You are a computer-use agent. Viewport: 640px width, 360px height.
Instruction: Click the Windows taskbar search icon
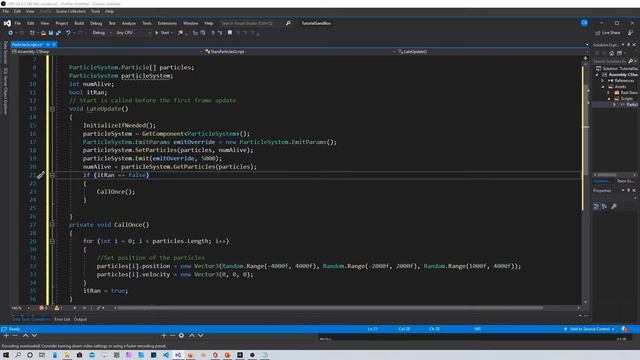click(x=18, y=355)
